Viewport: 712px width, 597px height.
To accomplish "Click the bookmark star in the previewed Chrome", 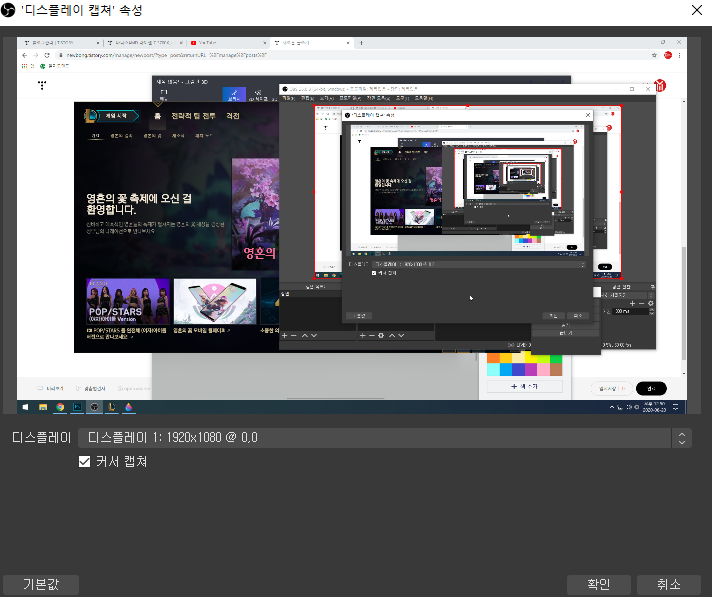I will click(x=654, y=55).
